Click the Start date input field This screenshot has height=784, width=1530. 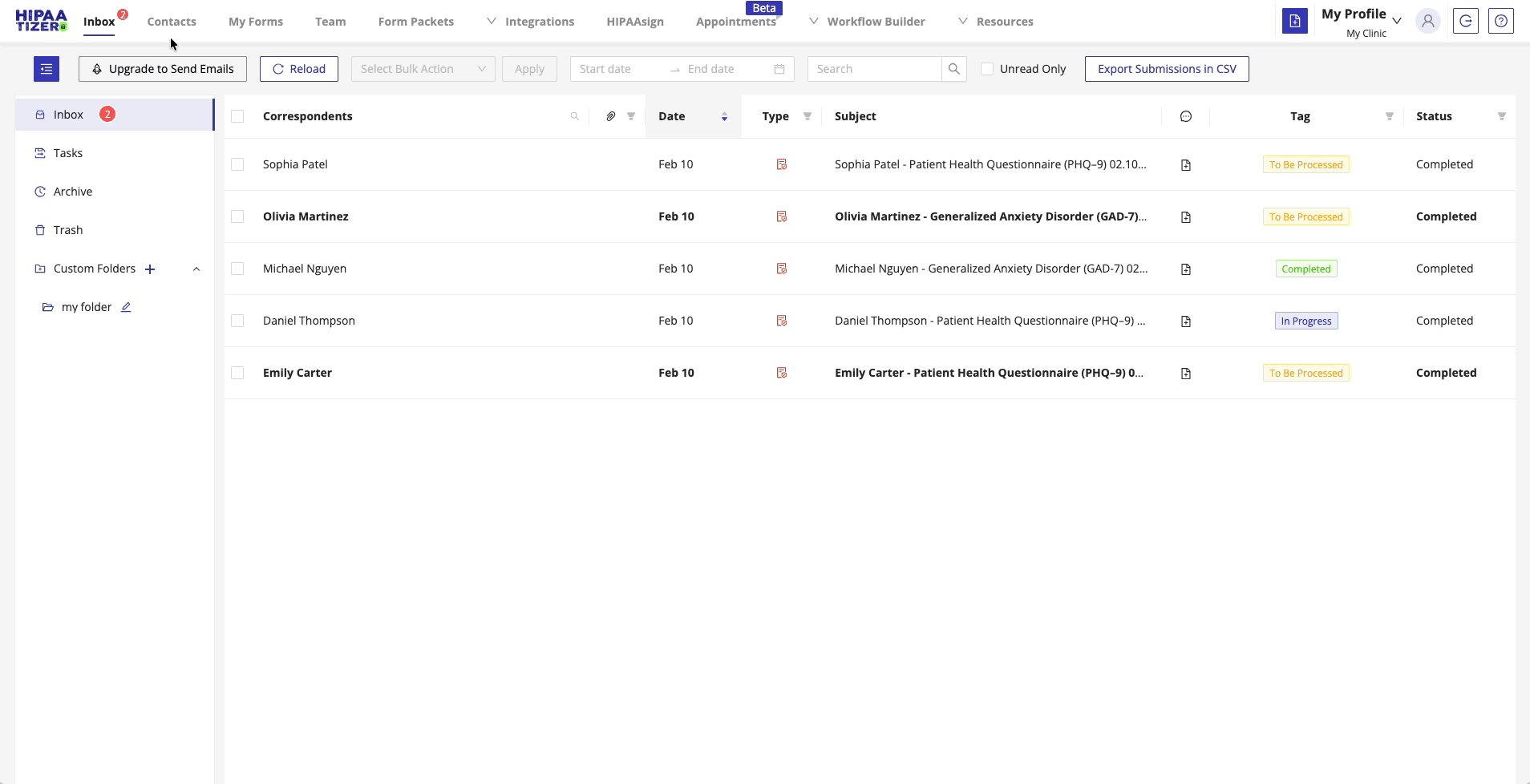[x=617, y=69]
